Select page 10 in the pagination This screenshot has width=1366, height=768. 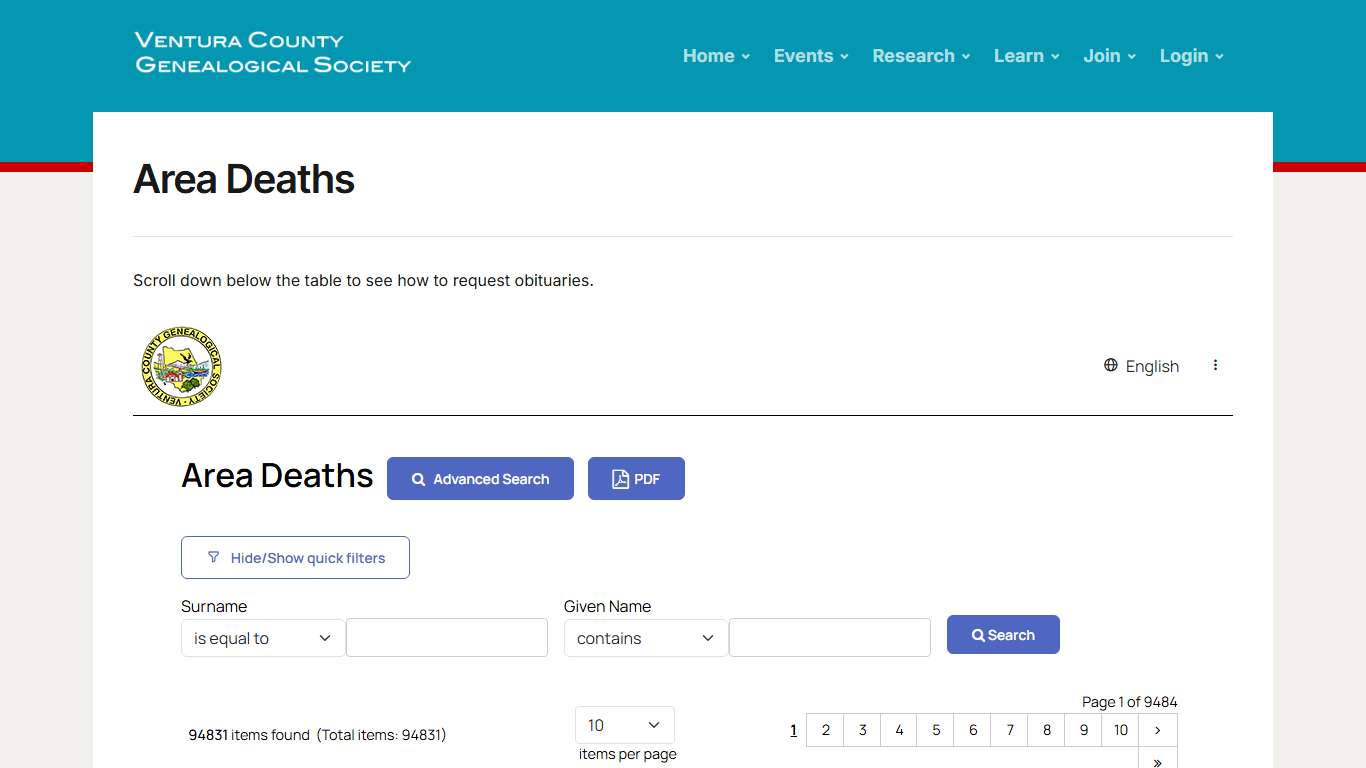coord(1120,730)
